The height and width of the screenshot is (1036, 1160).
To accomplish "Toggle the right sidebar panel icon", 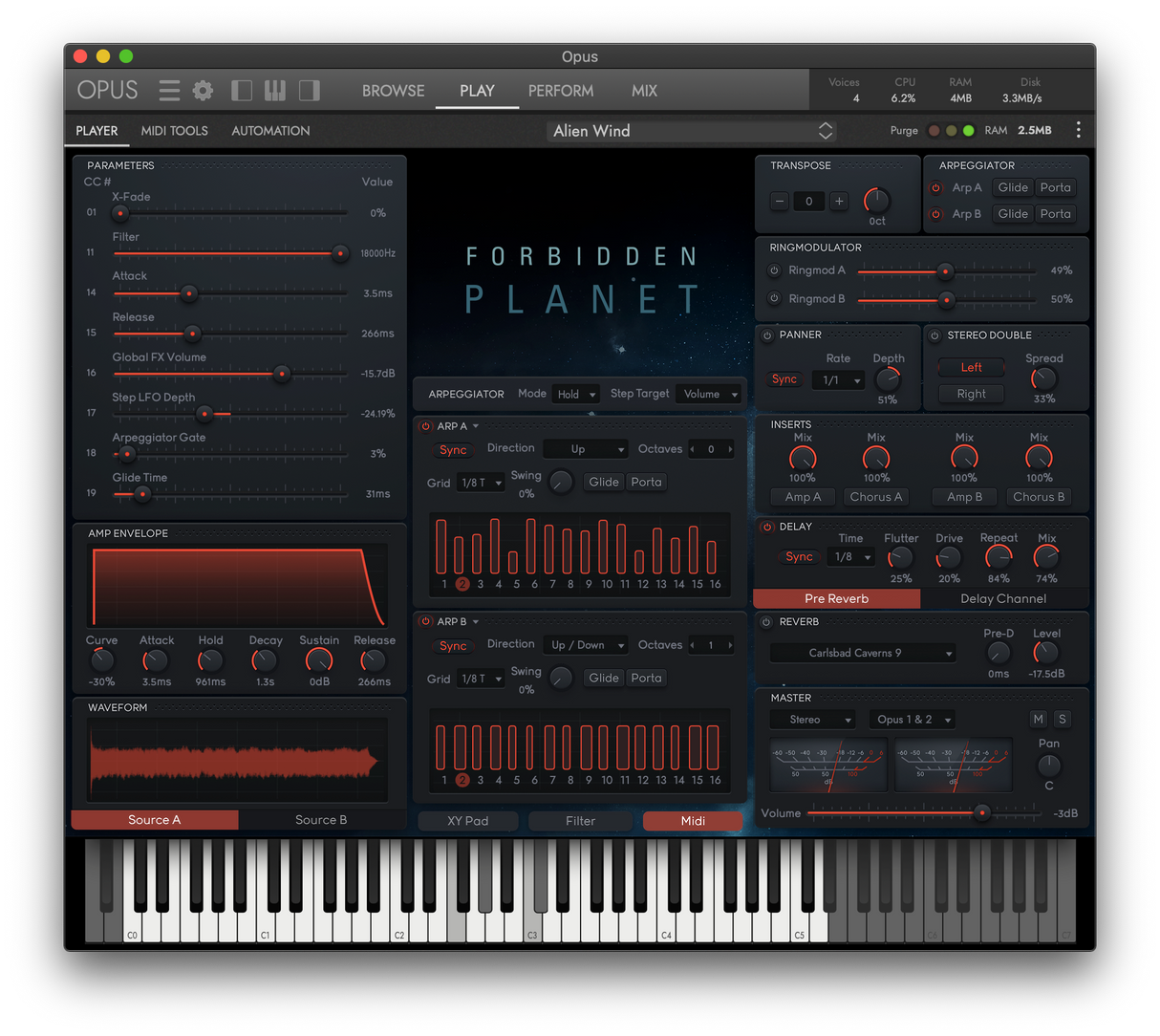I will tap(309, 91).
